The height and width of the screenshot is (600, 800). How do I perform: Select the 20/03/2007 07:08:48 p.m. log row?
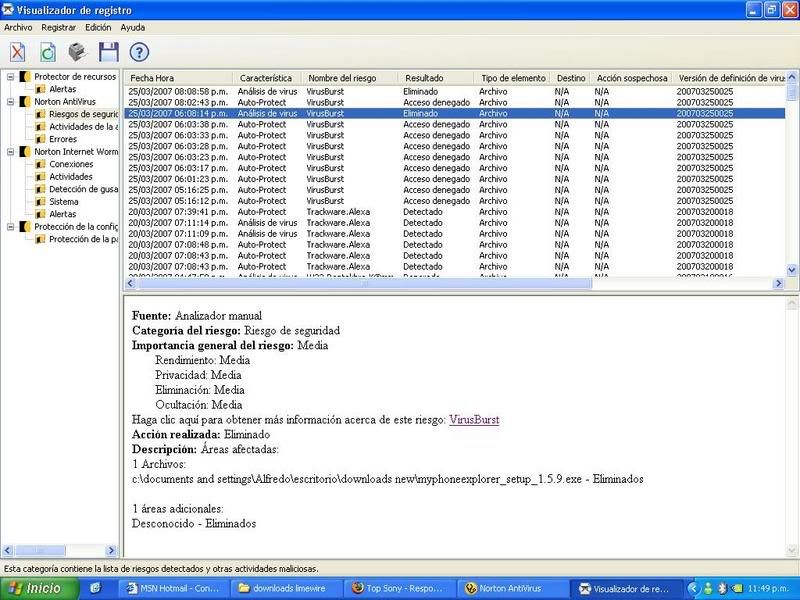click(455, 245)
